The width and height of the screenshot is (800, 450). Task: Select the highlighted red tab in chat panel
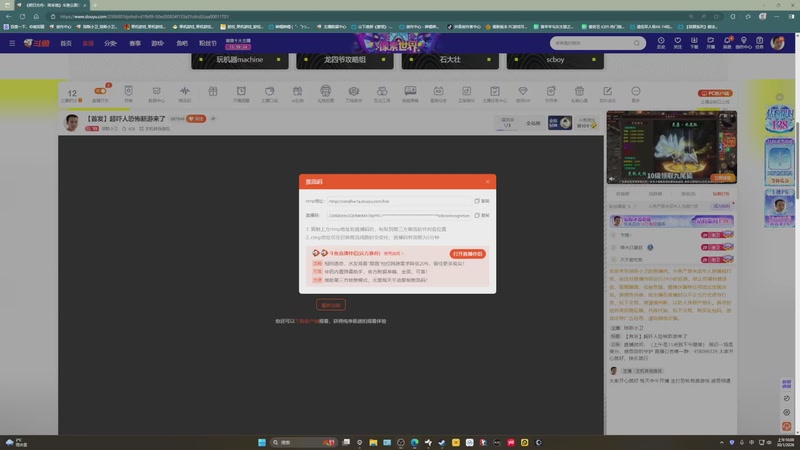tap(720, 194)
